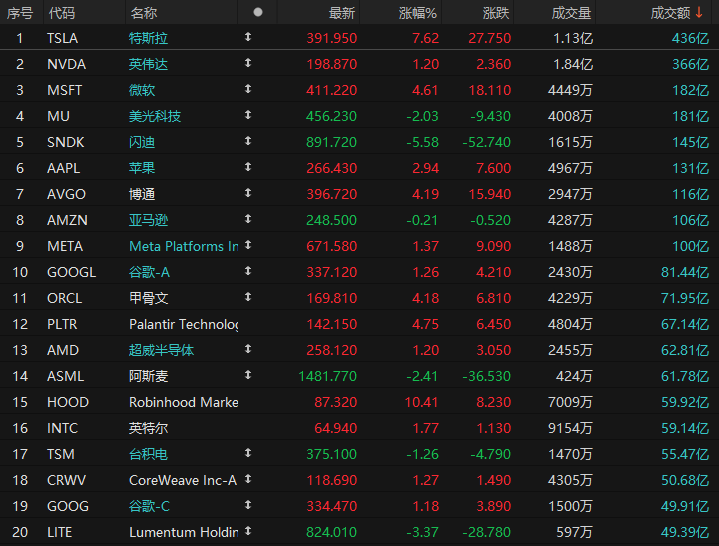719x546 pixels.
Task: Select the 阿斯麦 name cell
Action: (x=148, y=376)
